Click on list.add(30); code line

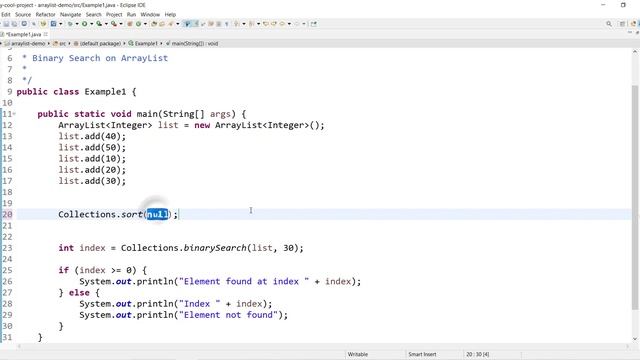pyautogui.click(x=92, y=181)
